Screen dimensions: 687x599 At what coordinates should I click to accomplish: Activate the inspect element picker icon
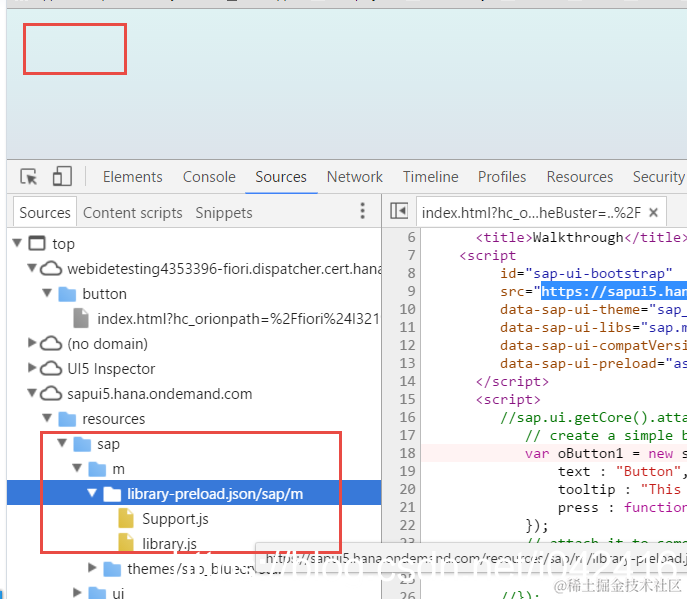(x=29, y=177)
